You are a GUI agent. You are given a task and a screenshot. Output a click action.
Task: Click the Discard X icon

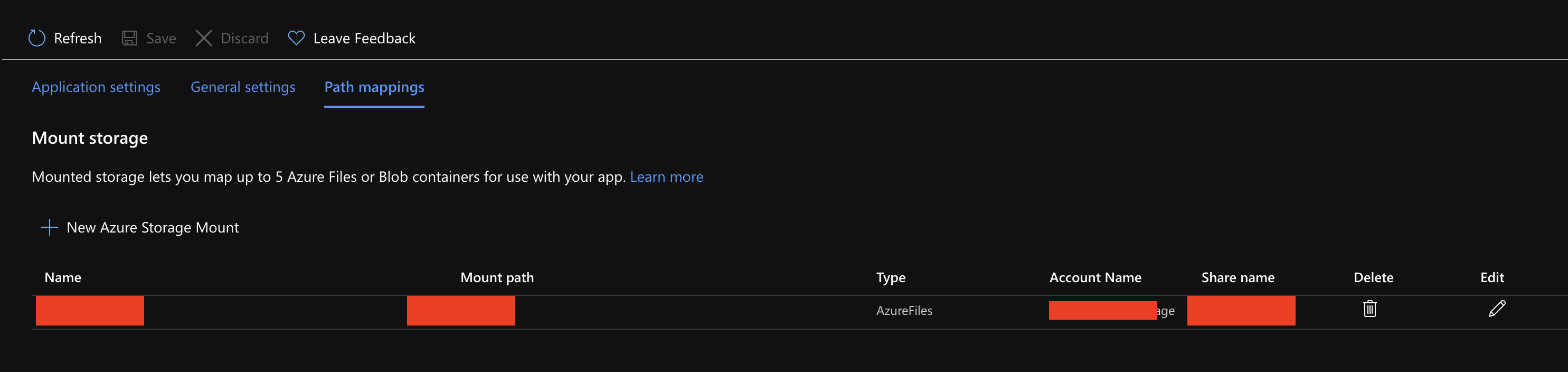204,38
